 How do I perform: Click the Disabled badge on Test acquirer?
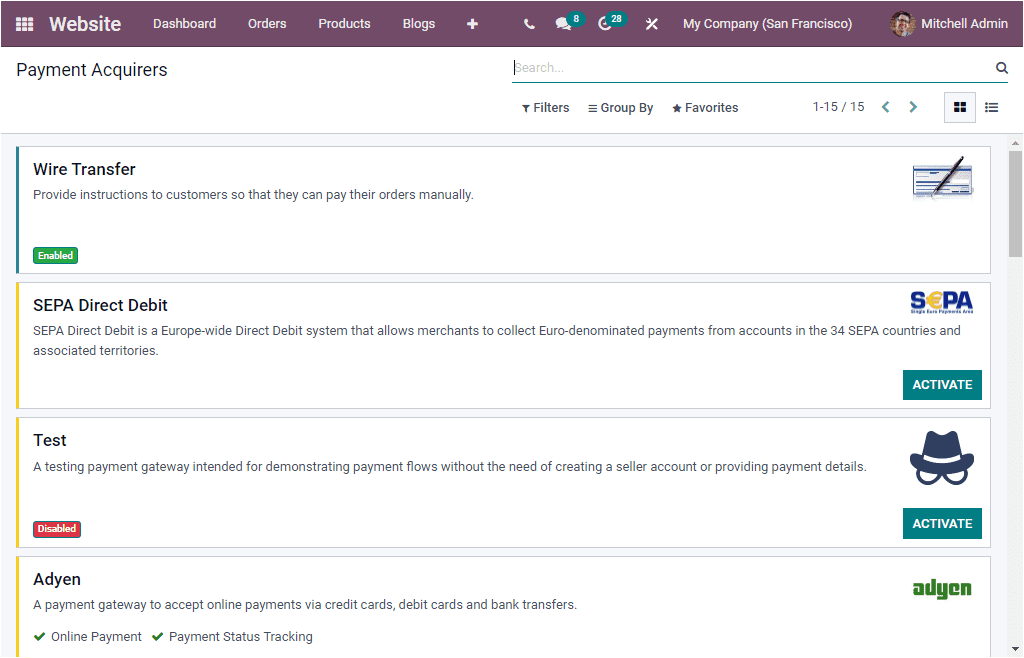[56, 528]
